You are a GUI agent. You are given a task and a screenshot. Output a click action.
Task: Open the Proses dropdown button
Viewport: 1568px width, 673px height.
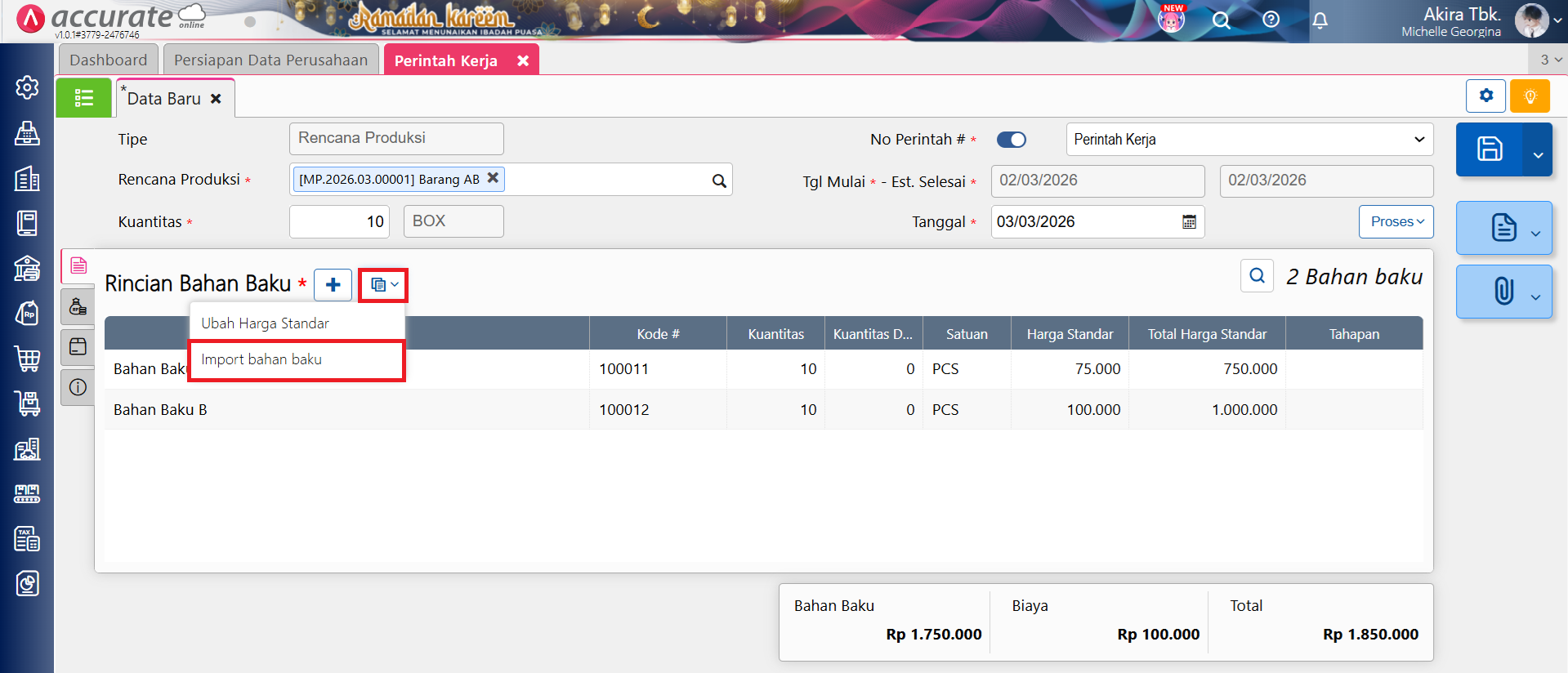click(x=1396, y=222)
